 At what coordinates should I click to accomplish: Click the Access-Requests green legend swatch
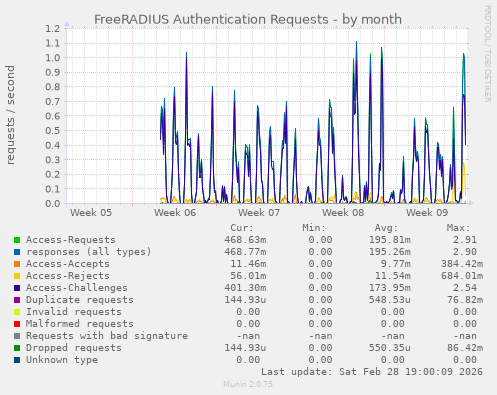(x=17, y=240)
